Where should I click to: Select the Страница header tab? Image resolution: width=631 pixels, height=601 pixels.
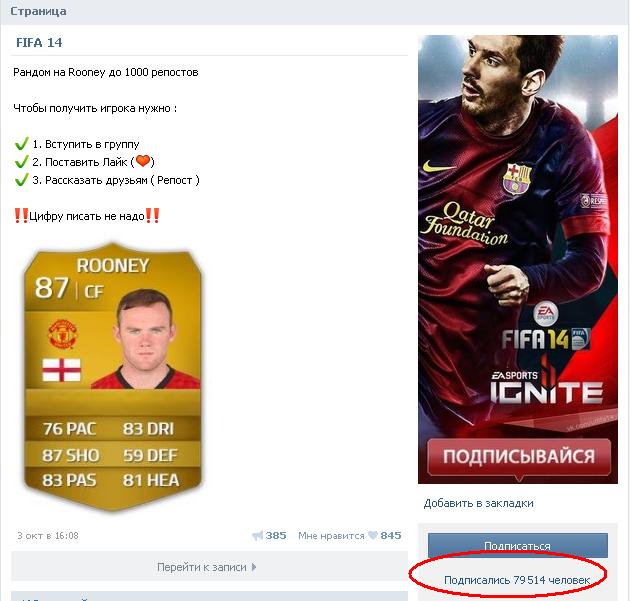pos(38,11)
